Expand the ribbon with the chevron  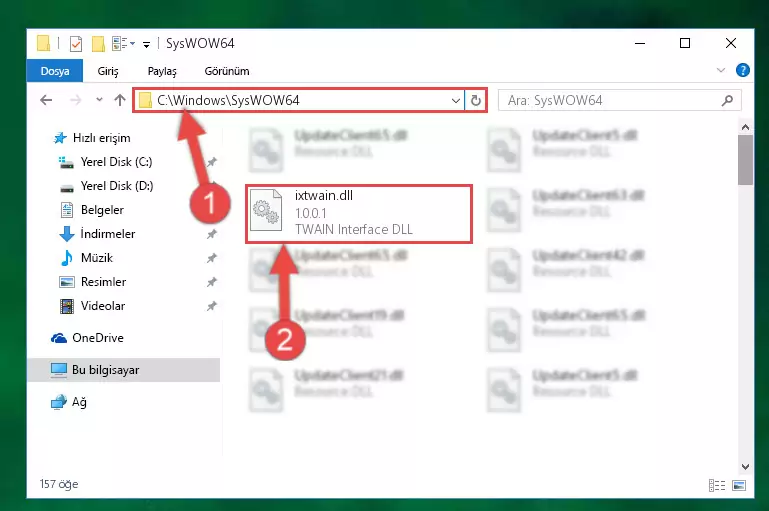click(720, 70)
